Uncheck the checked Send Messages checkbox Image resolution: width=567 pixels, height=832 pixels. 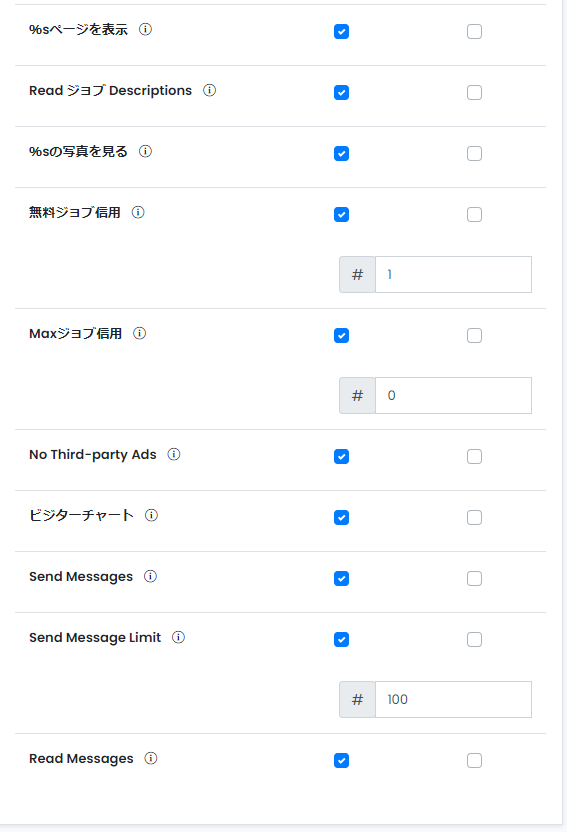[x=342, y=579]
